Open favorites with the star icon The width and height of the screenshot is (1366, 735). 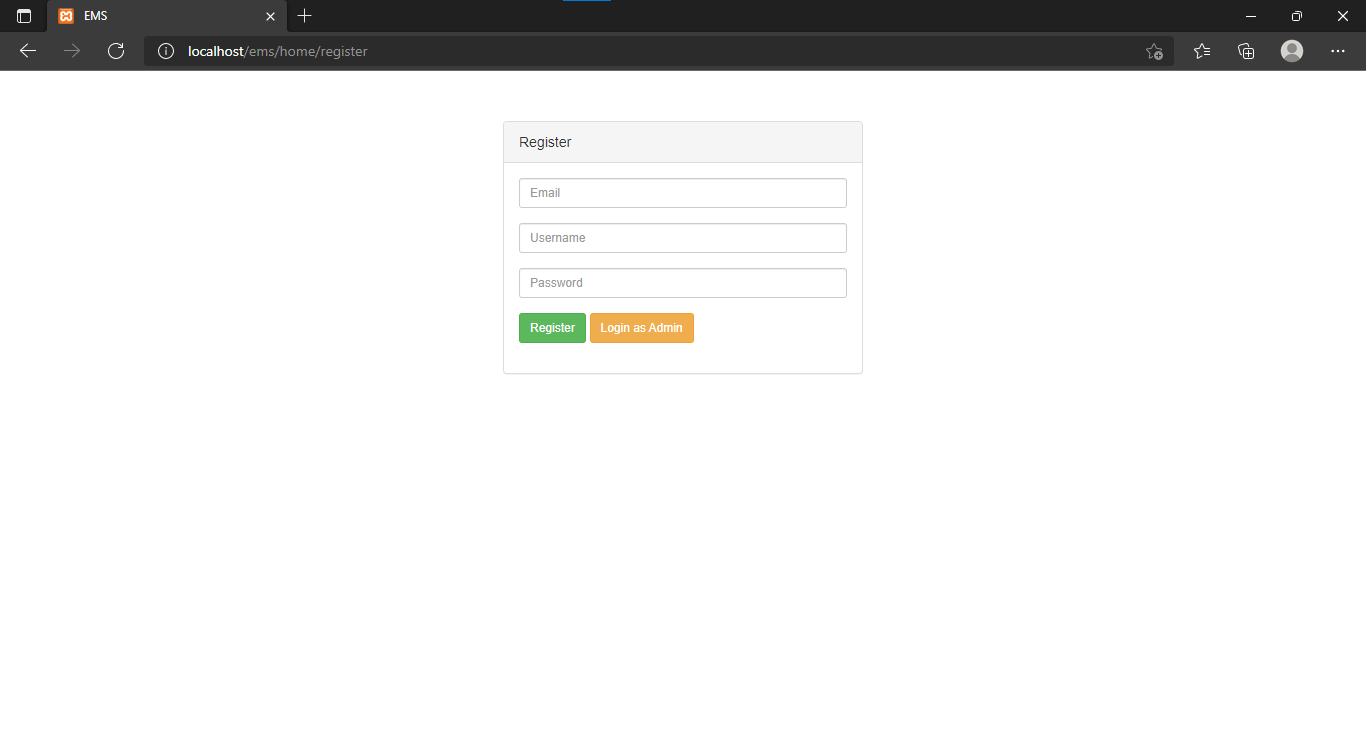pos(1201,51)
